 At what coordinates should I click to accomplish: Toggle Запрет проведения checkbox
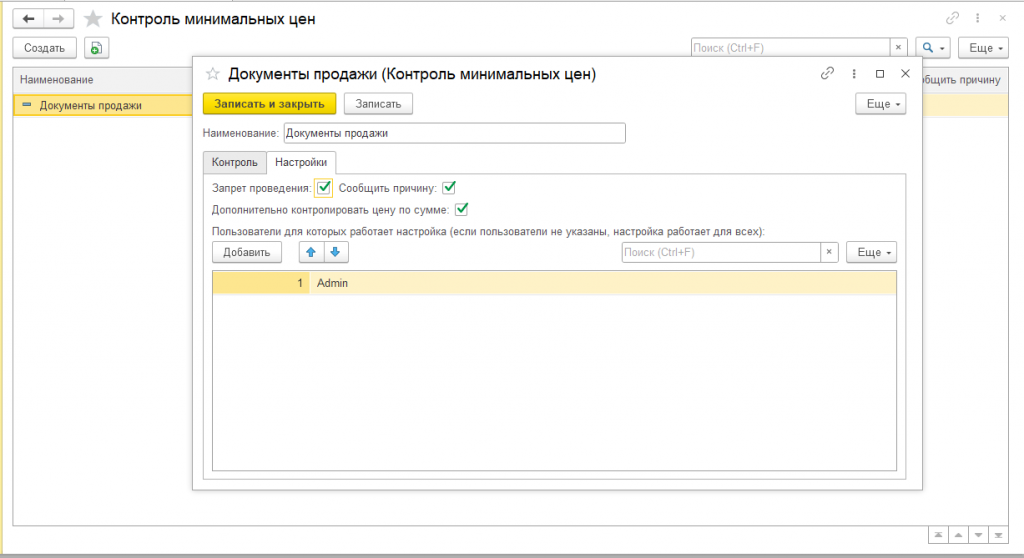(x=324, y=188)
